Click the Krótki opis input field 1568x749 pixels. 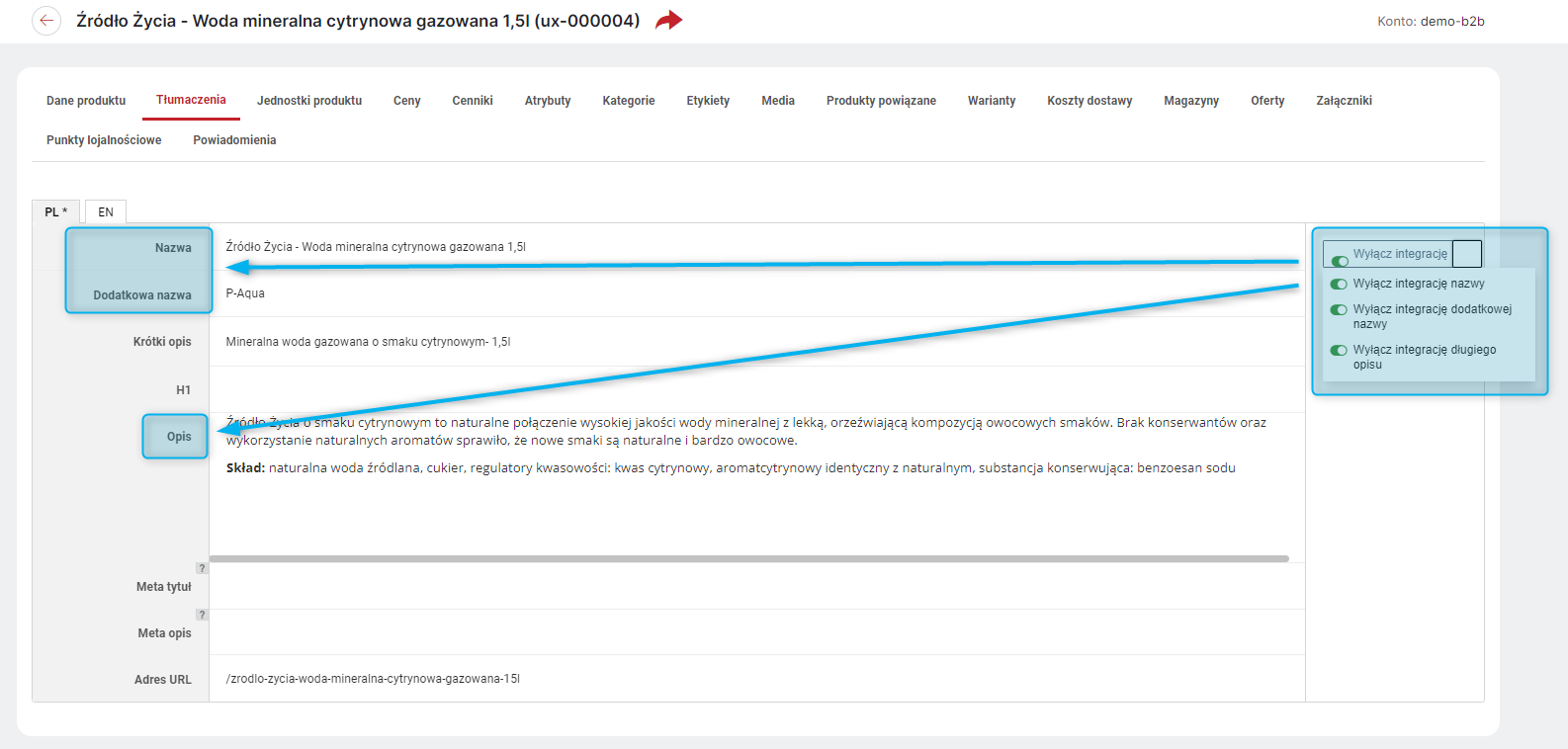757,342
